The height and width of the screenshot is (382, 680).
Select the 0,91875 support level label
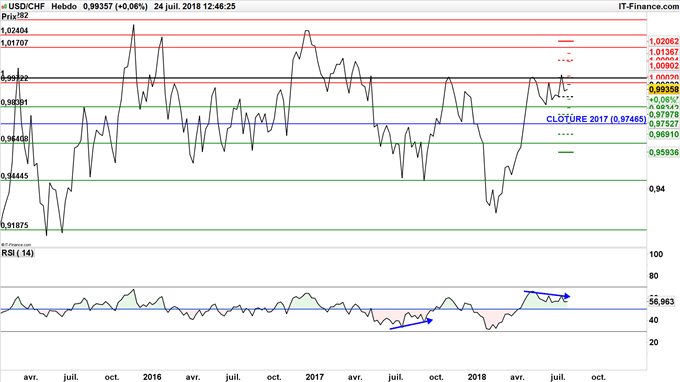click(x=15, y=225)
